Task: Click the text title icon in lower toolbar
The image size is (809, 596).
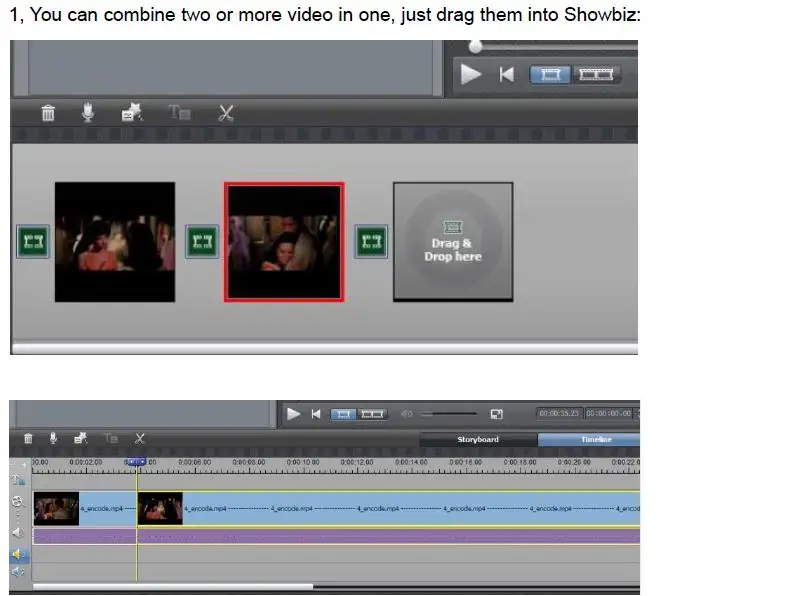Action: pos(111,439)
